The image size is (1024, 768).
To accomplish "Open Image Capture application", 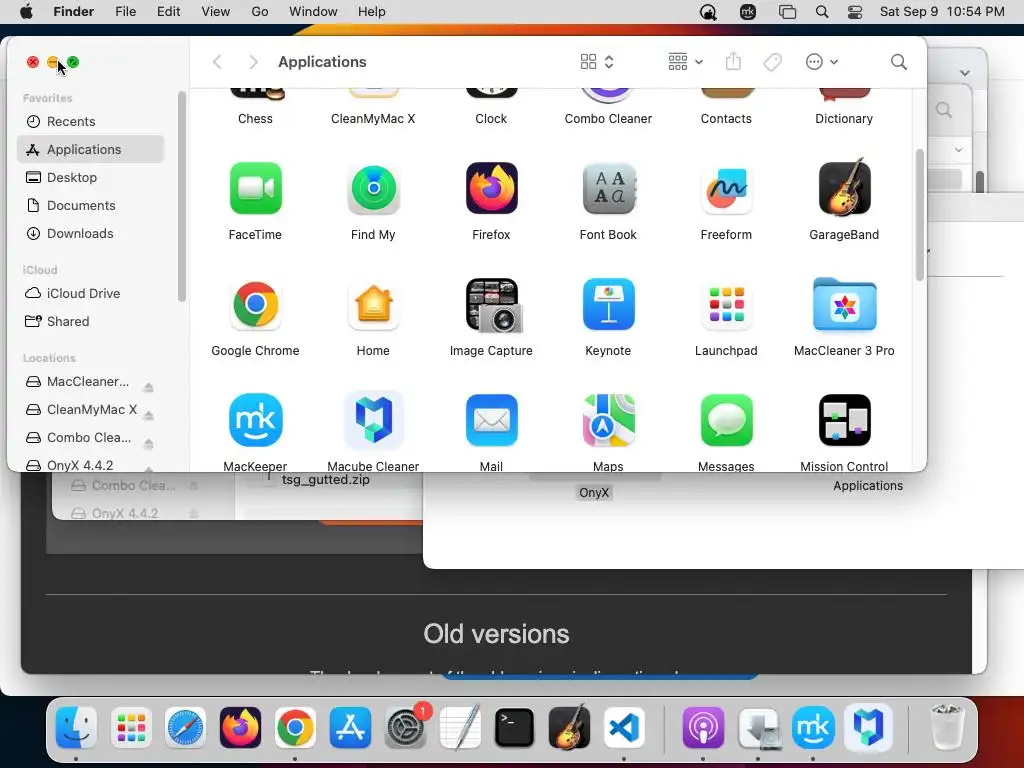I will pyautogui.click(x=493, y=306).
